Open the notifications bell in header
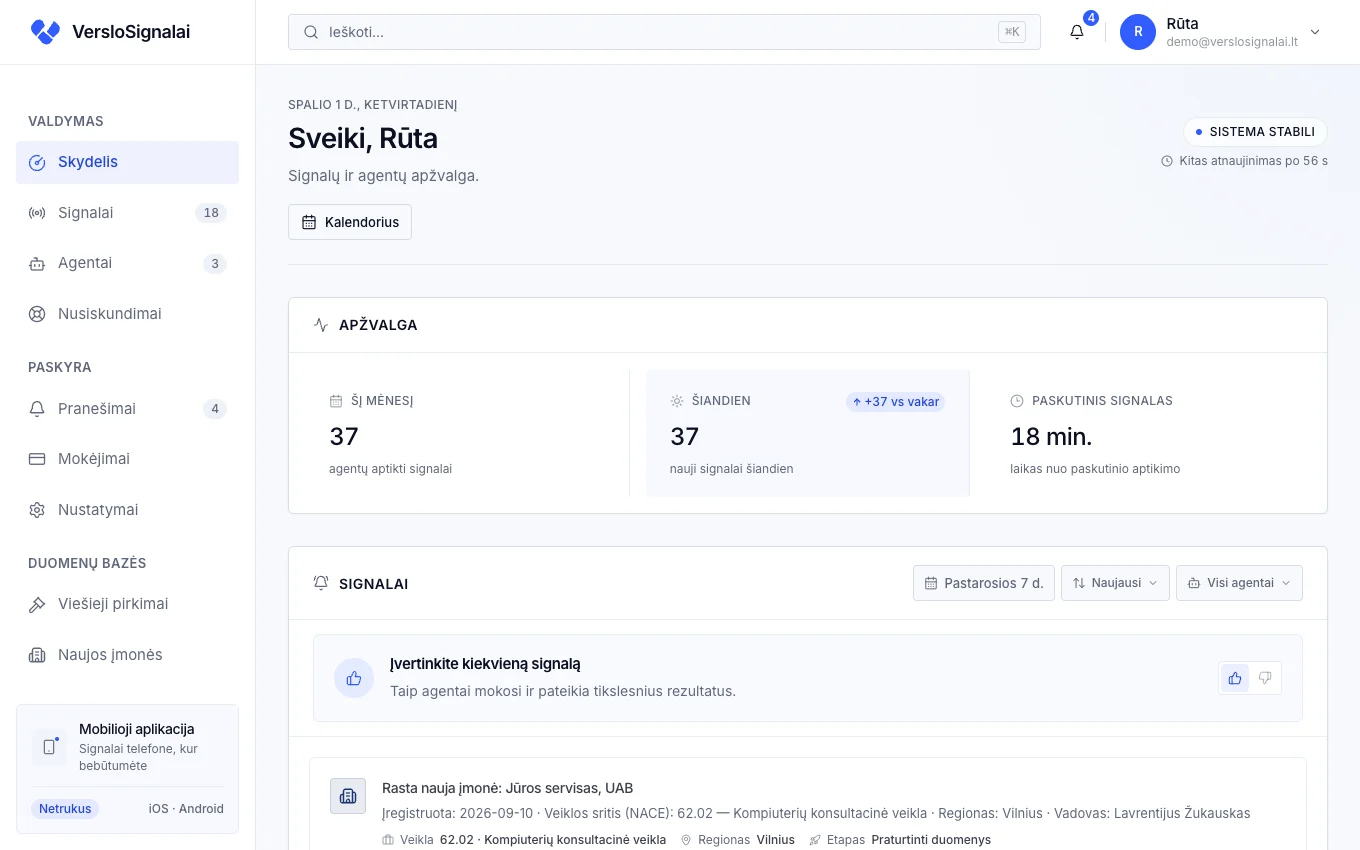The height and width of the screenshot is (850, 1360). click(x=1077, y=32)
